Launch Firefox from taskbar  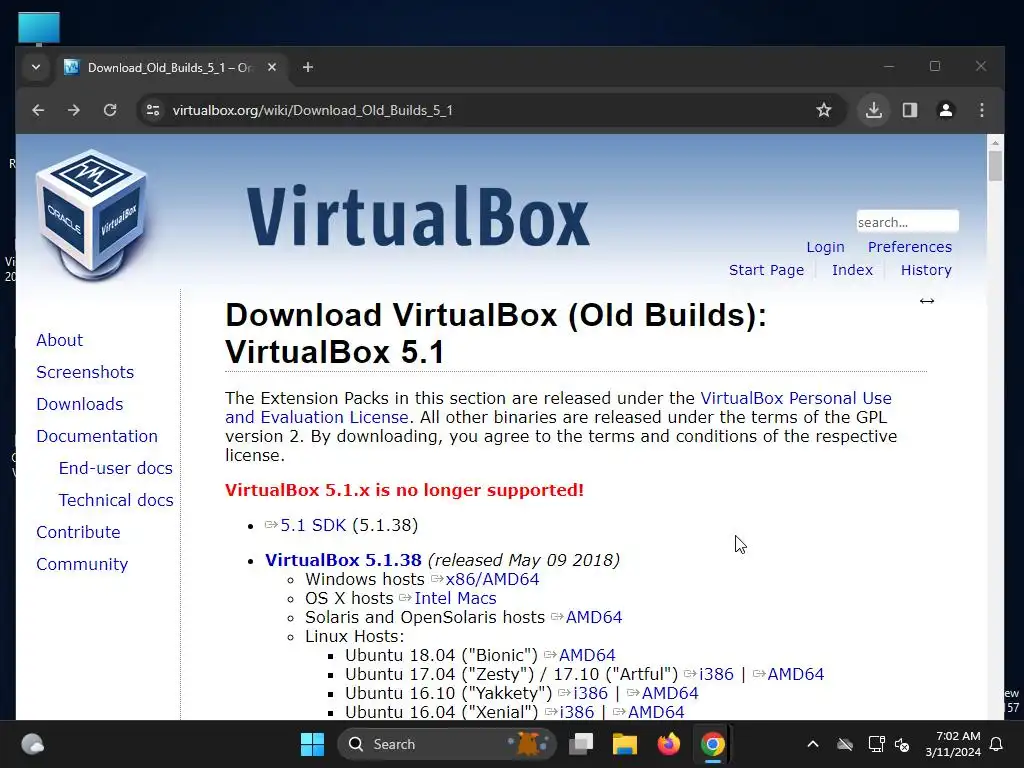tap(669, 744)
